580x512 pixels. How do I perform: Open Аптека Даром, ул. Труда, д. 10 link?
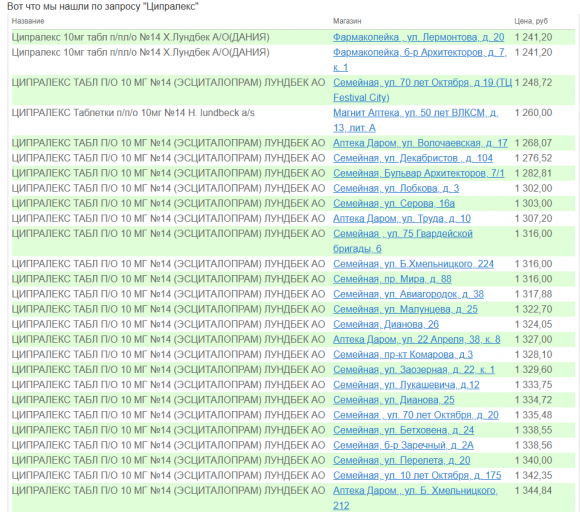[x=402, y=219]
